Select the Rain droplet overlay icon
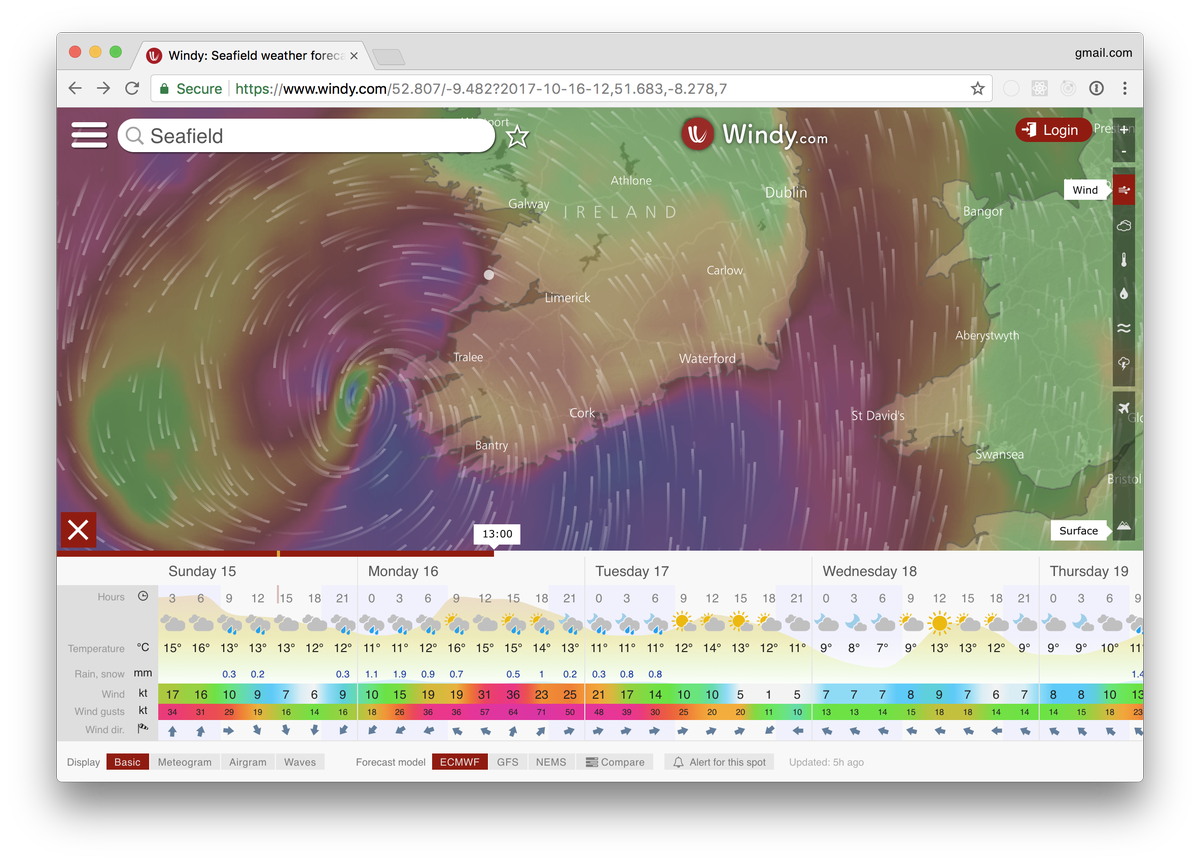 tap(1123, 293)
